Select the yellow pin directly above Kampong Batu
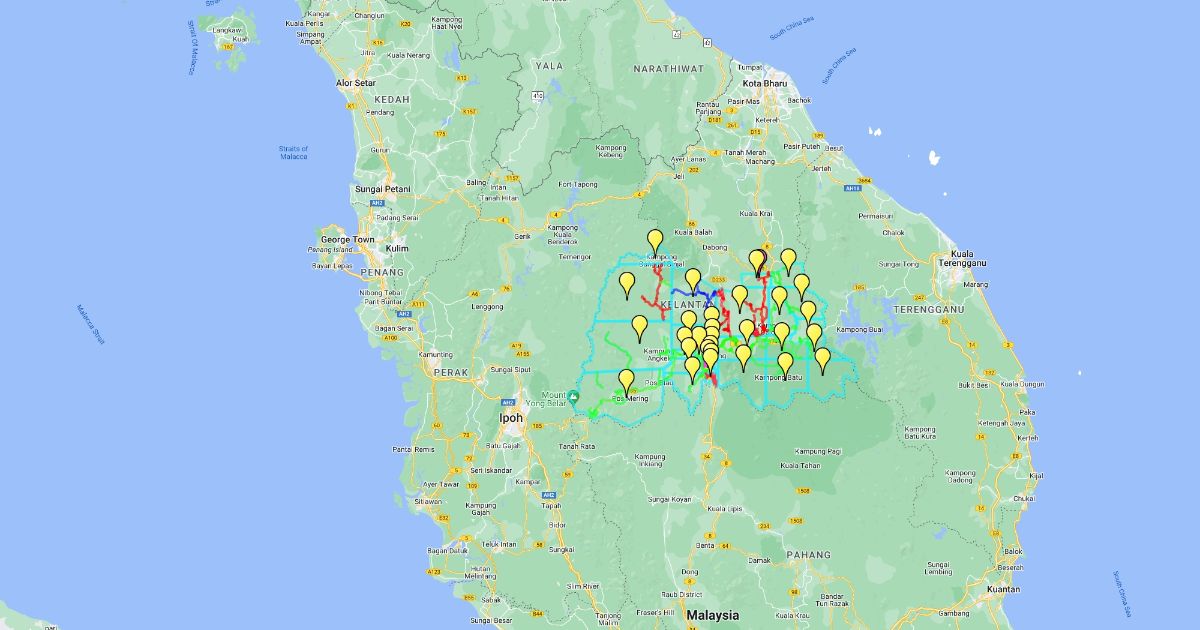Viewport: 1200px width, 630px height. pyautogui.click(x=785, y=363)
